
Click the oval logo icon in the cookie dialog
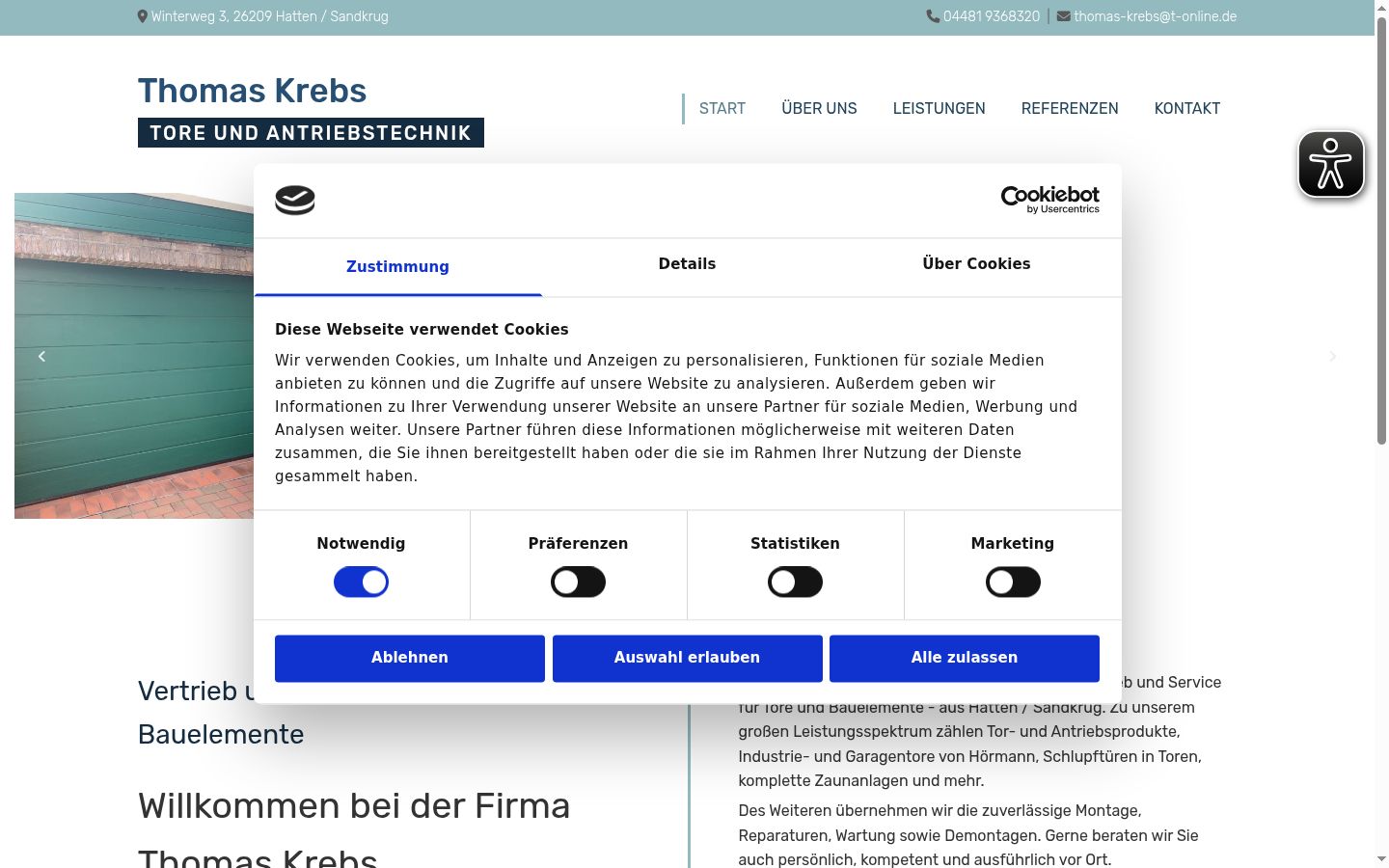coord(295,200)
